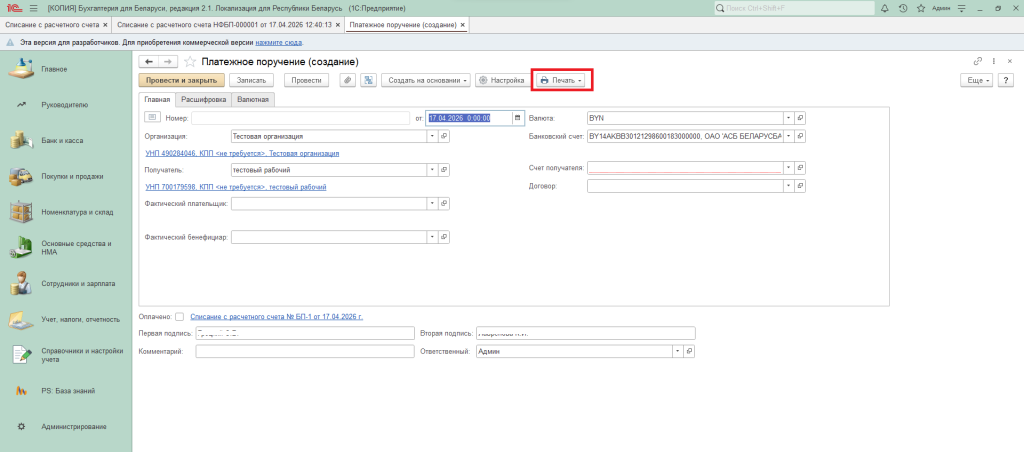Screen dimensions: 1024x452
Task: Switch to the Расшифровка tab
Action: tap(203, 100)
